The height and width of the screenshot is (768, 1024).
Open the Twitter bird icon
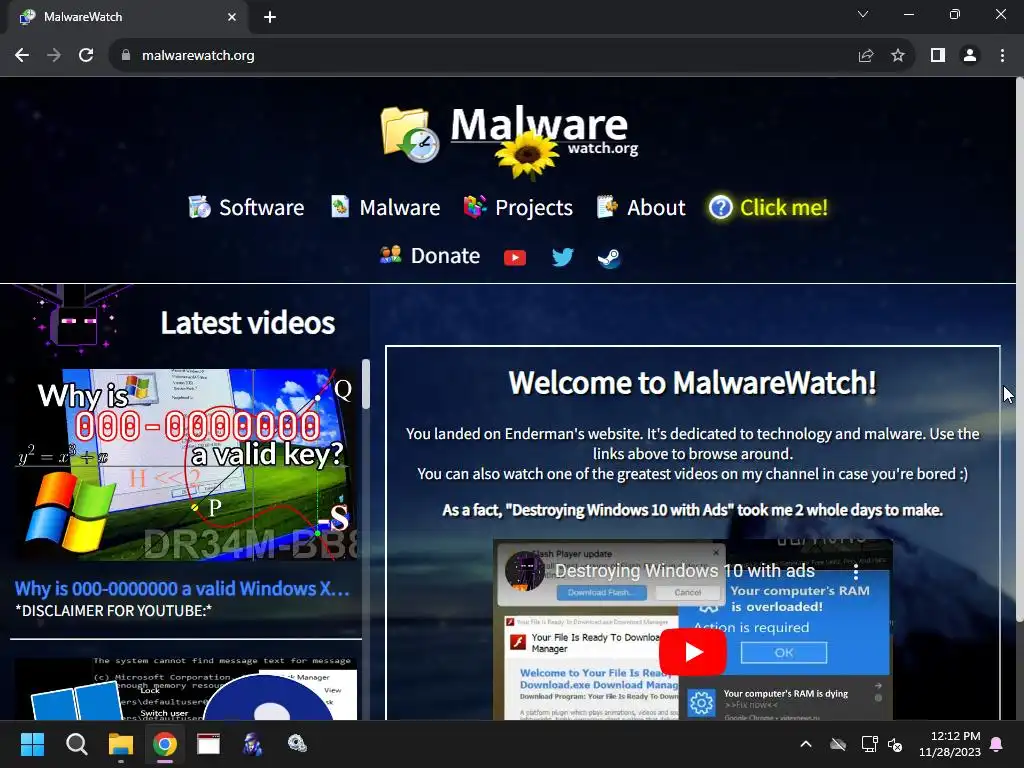tap(562, 257)
